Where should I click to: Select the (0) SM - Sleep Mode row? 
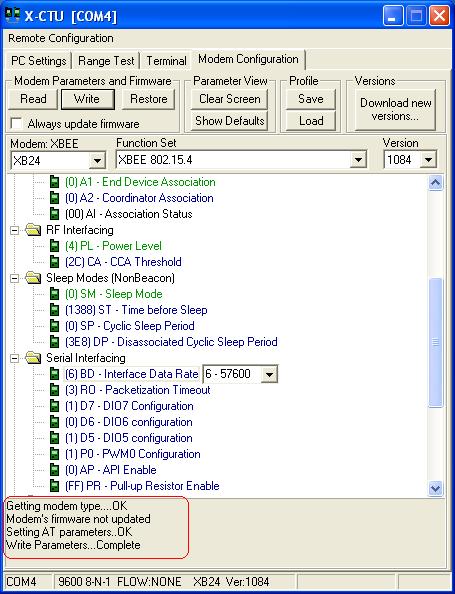pos(114,294)
